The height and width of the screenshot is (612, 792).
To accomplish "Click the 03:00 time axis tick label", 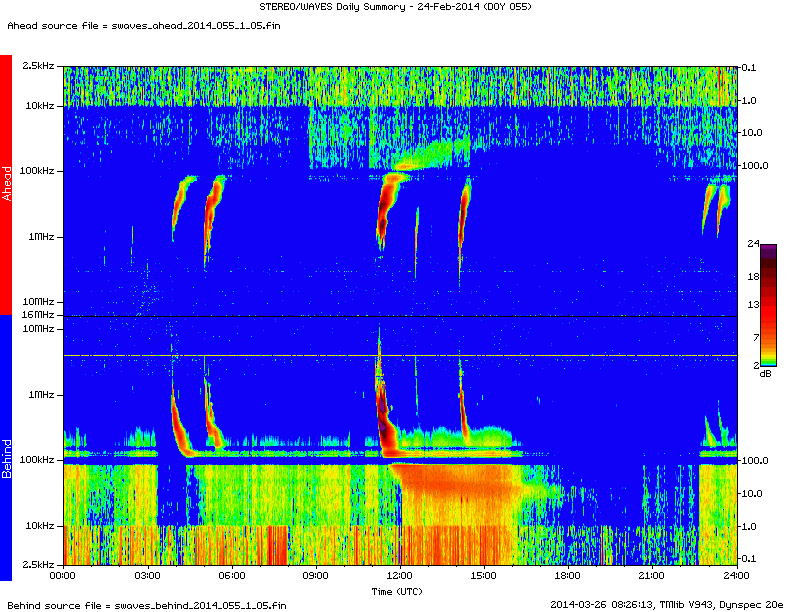I will [x=147, y=576].
